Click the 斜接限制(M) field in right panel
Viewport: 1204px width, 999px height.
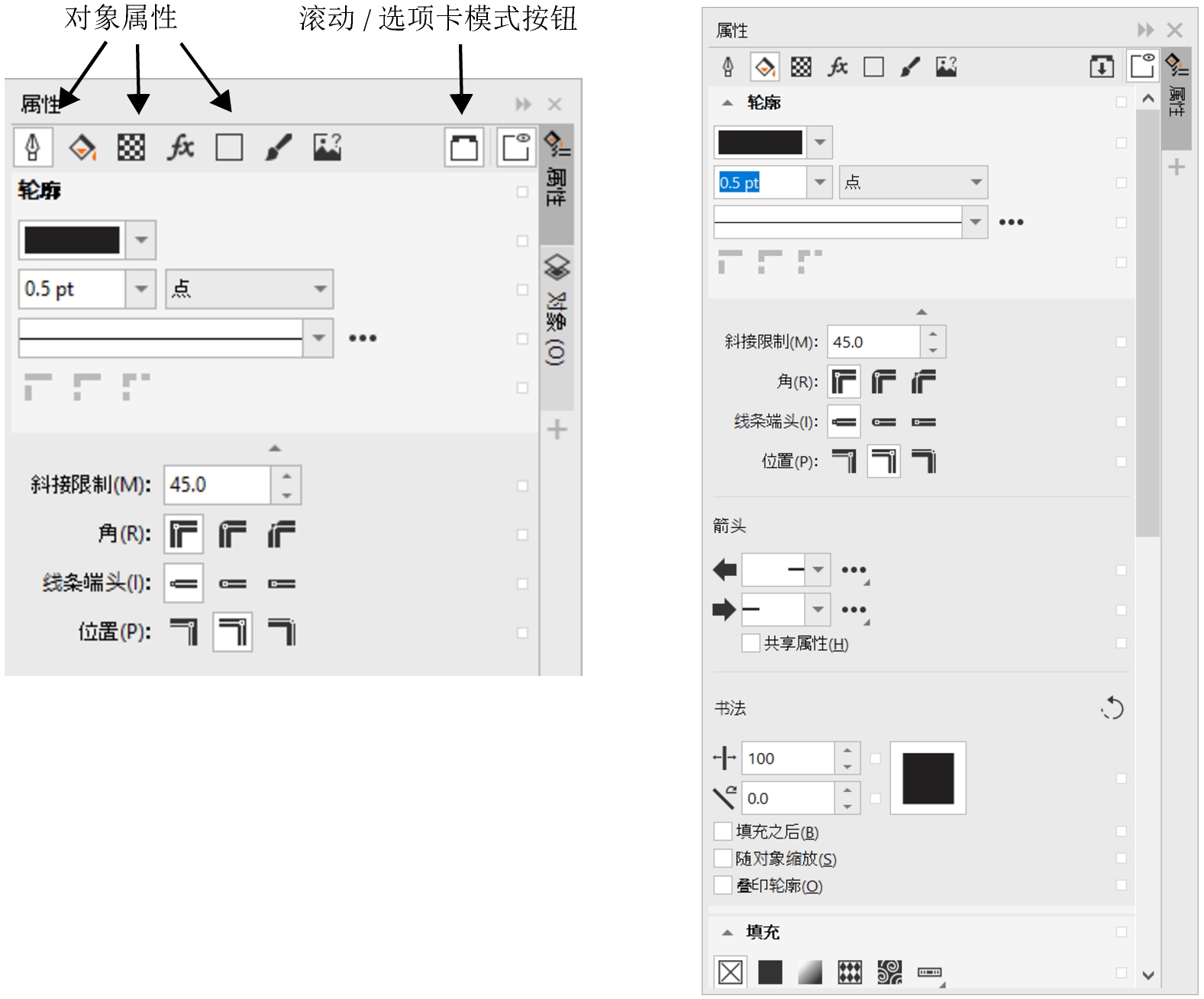[x=873, y=342]
